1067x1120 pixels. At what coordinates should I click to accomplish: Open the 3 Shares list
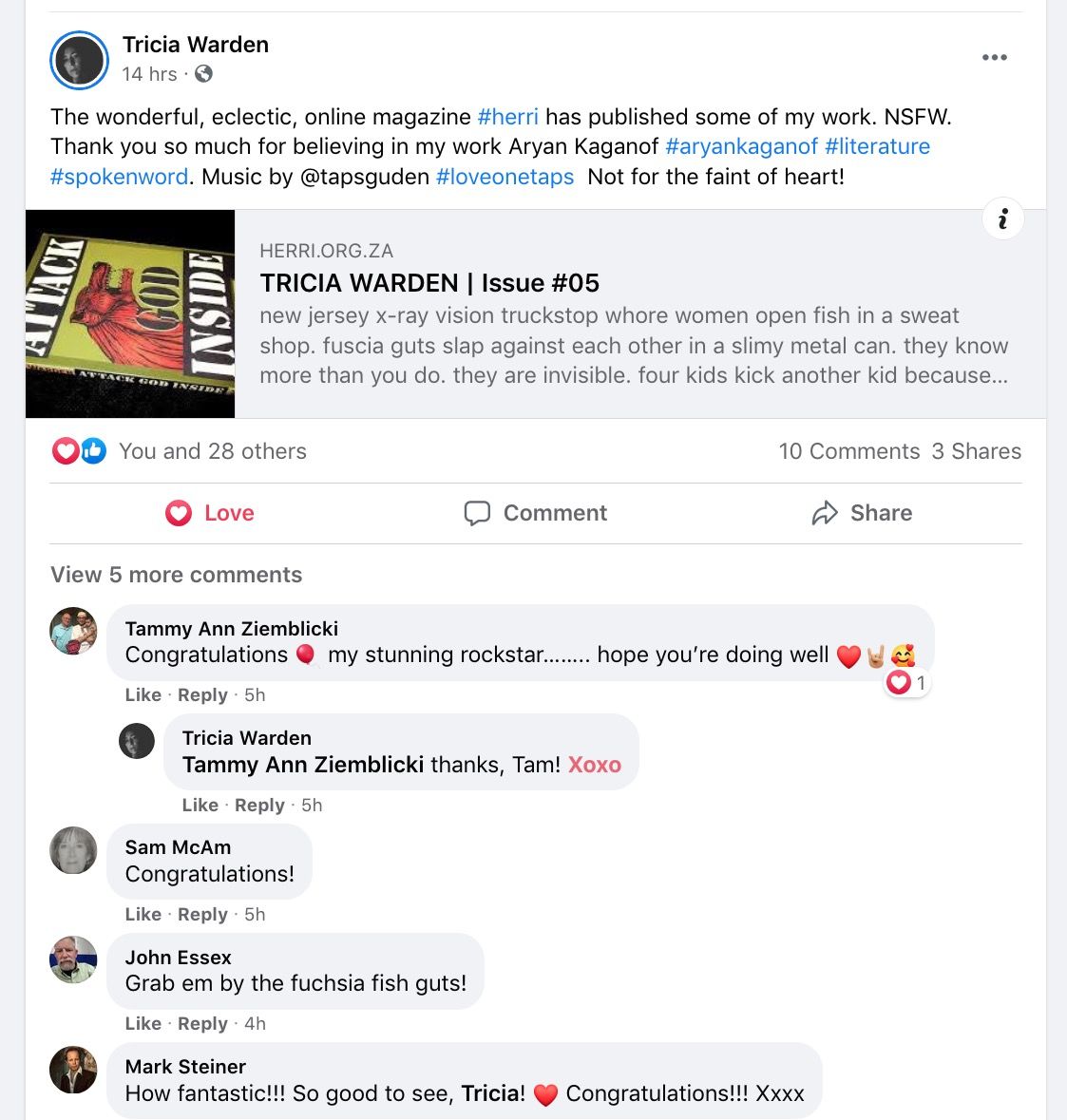pos(977,450)
